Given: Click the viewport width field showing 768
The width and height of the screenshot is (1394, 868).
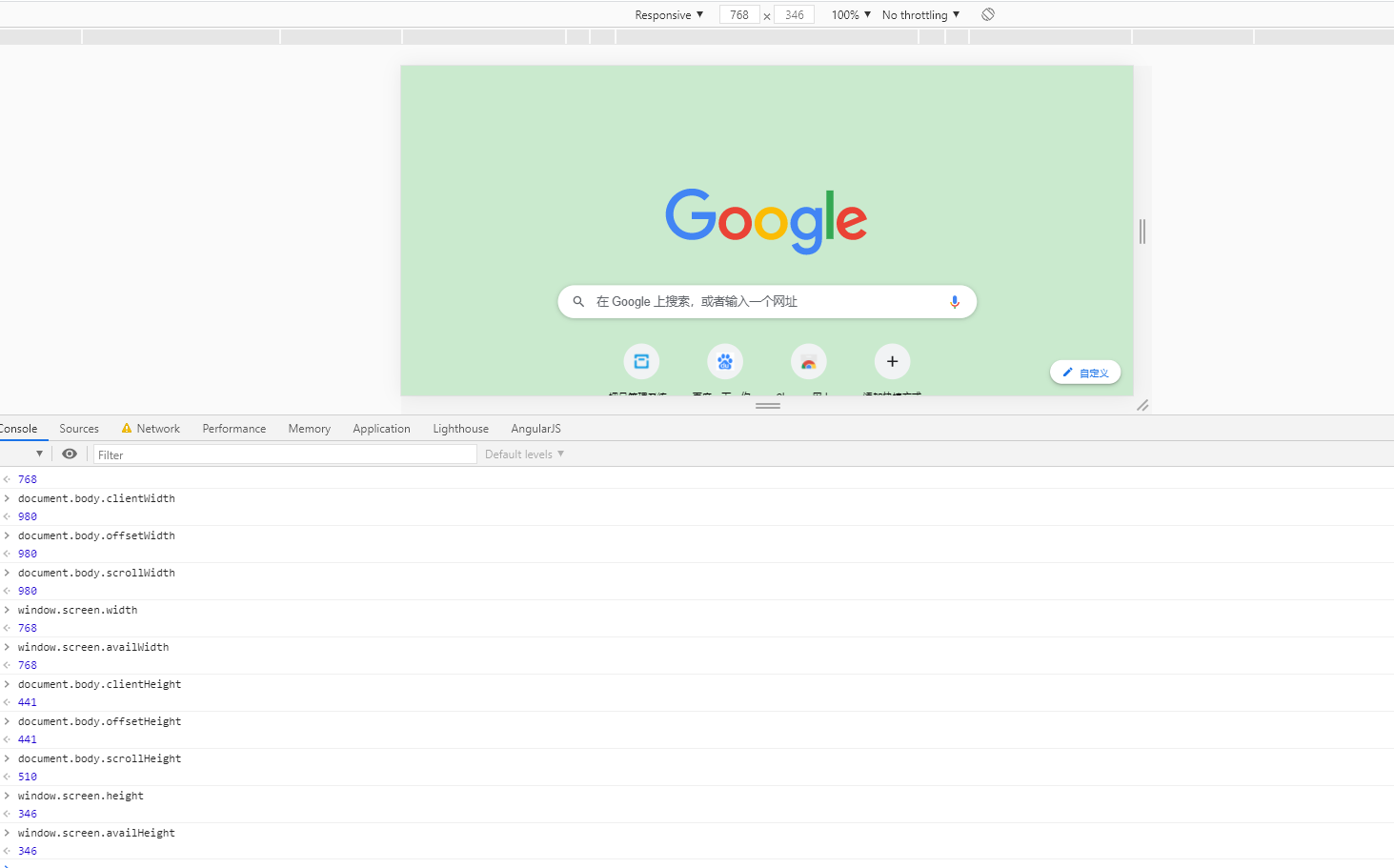Looking at the screenshot, I should 739,14.
